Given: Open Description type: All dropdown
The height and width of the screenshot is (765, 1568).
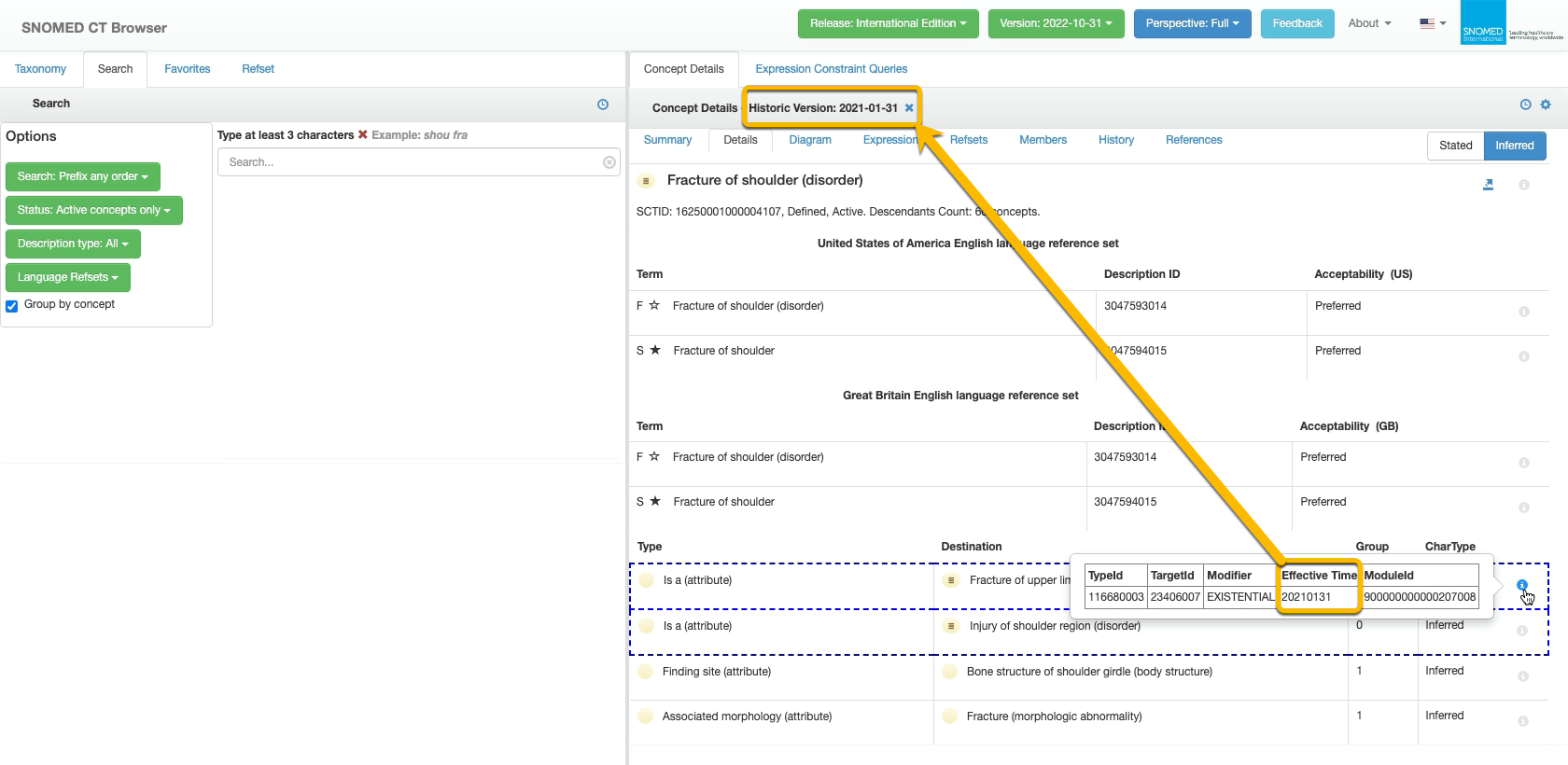Looking at the screenshot, I should 73,243.
